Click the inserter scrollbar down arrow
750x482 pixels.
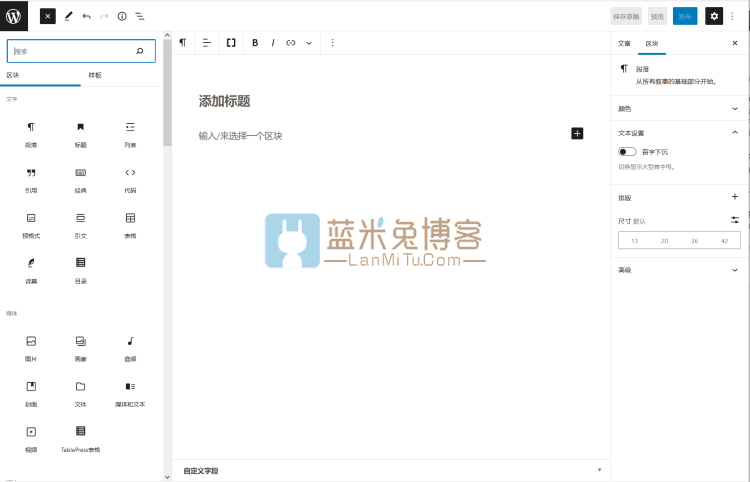tap(167, 477)
